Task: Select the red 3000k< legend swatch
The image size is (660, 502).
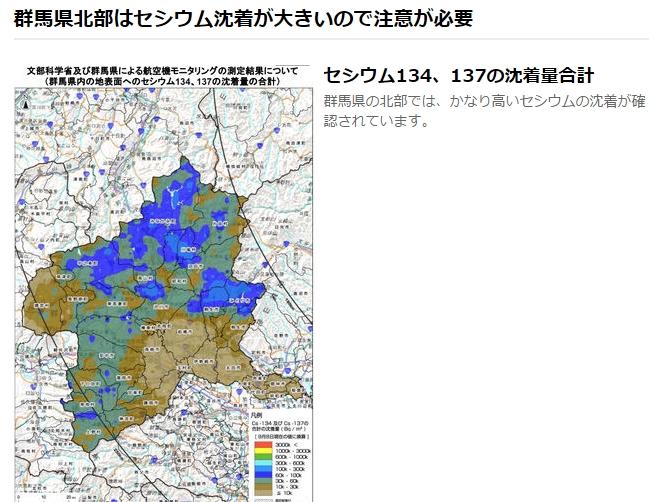Action: pos(262,445)
